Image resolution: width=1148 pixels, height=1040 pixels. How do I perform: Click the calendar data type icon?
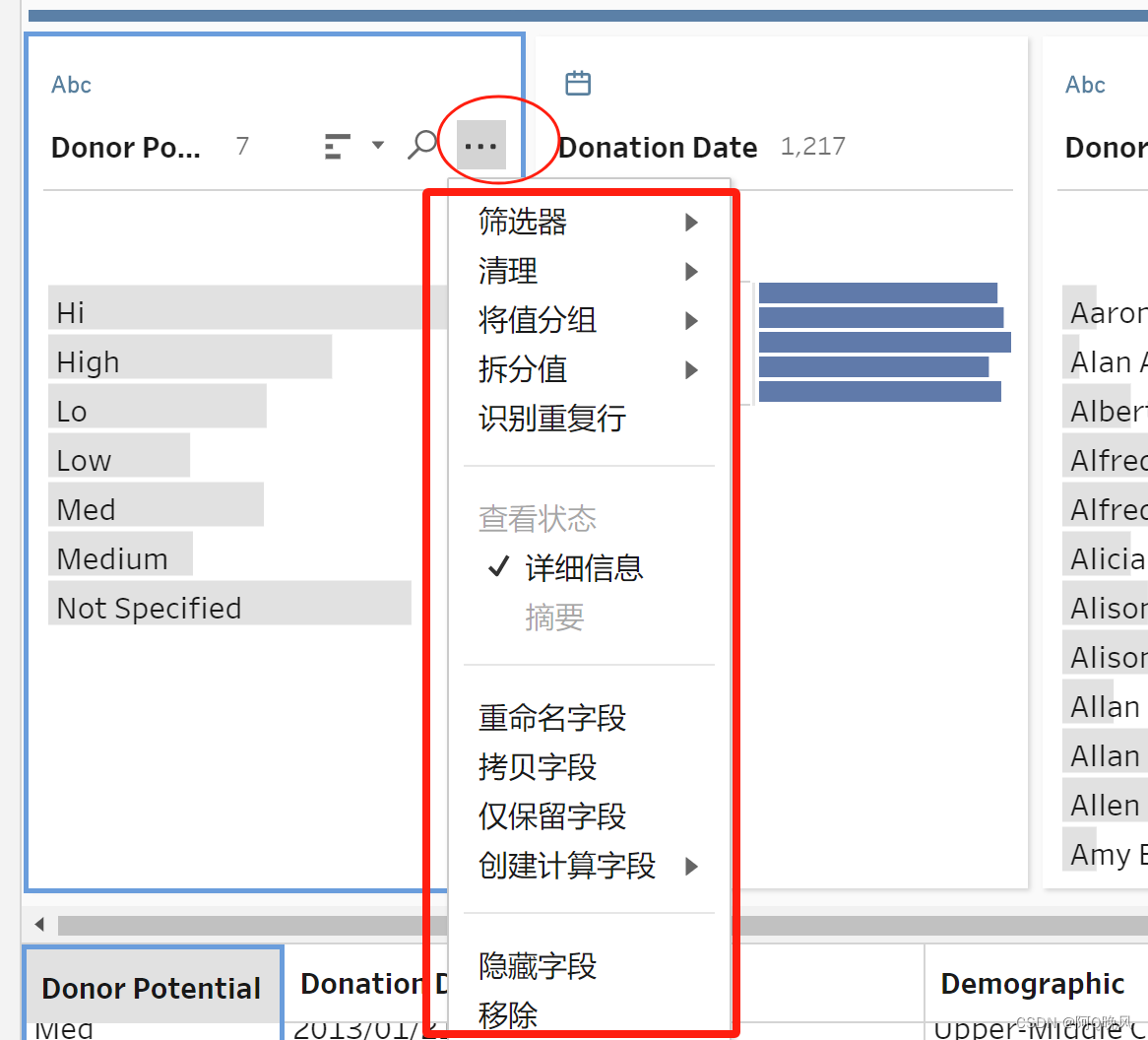click(578, 83)
